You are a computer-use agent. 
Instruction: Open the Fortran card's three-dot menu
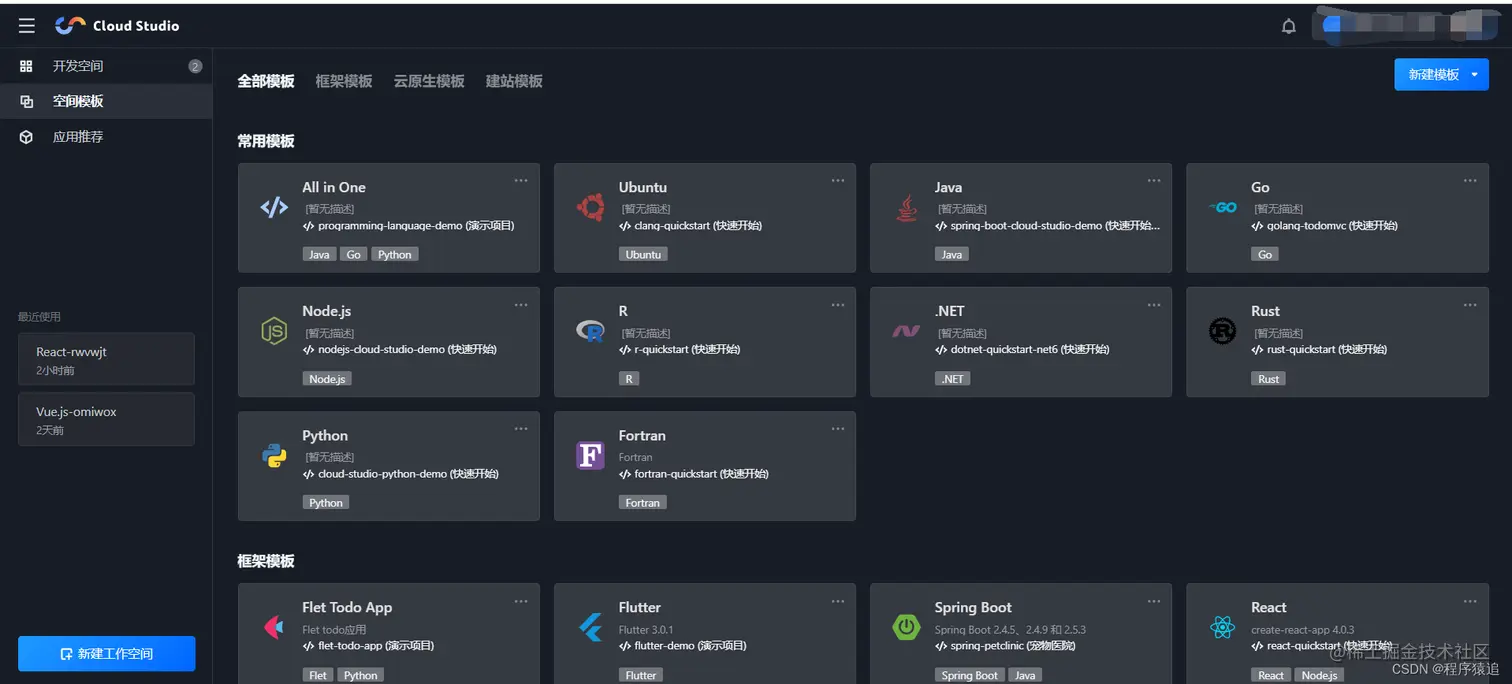coord(838,429)
